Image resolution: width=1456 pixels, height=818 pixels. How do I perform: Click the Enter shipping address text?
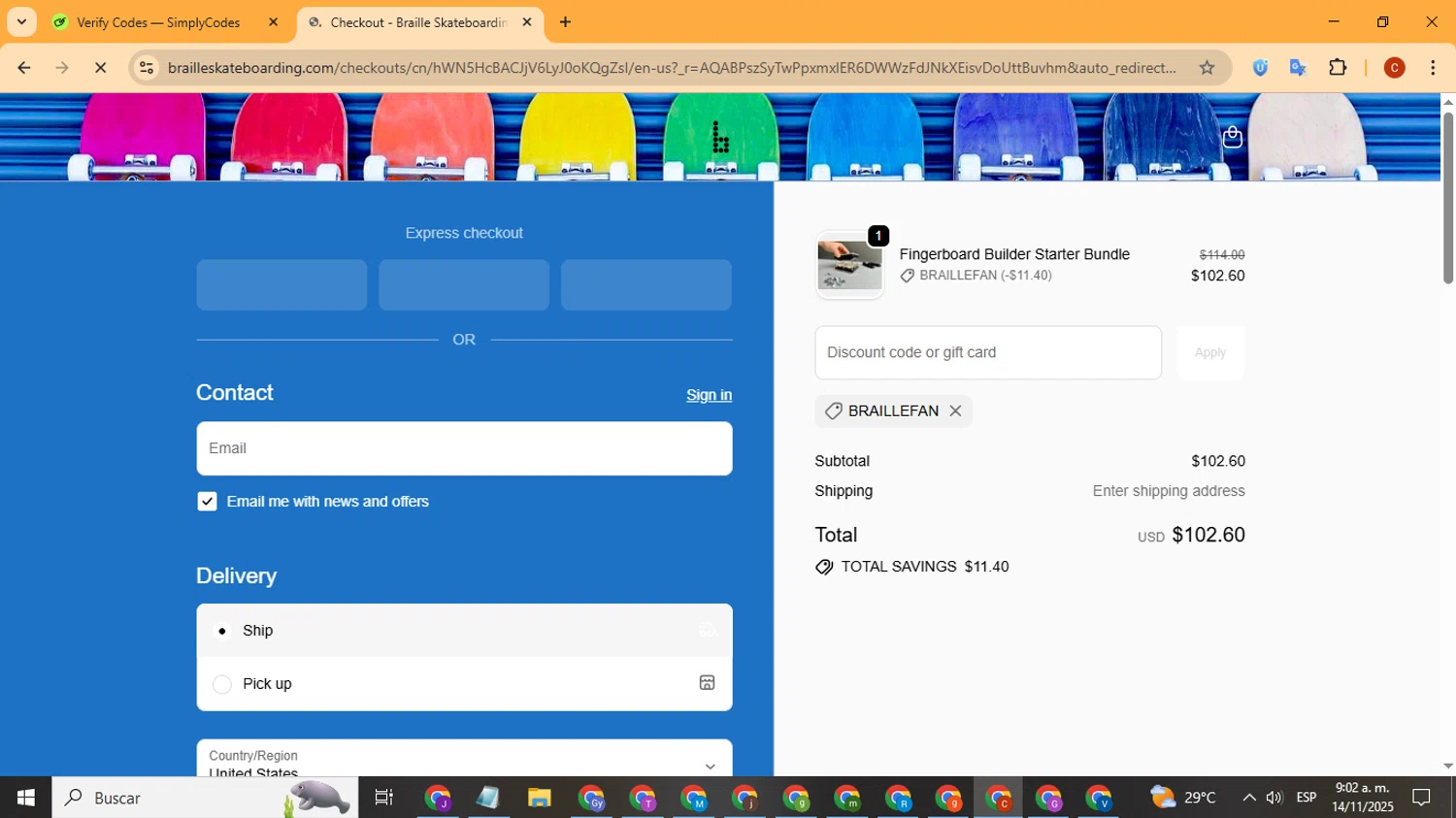[x=1169, y=491]
